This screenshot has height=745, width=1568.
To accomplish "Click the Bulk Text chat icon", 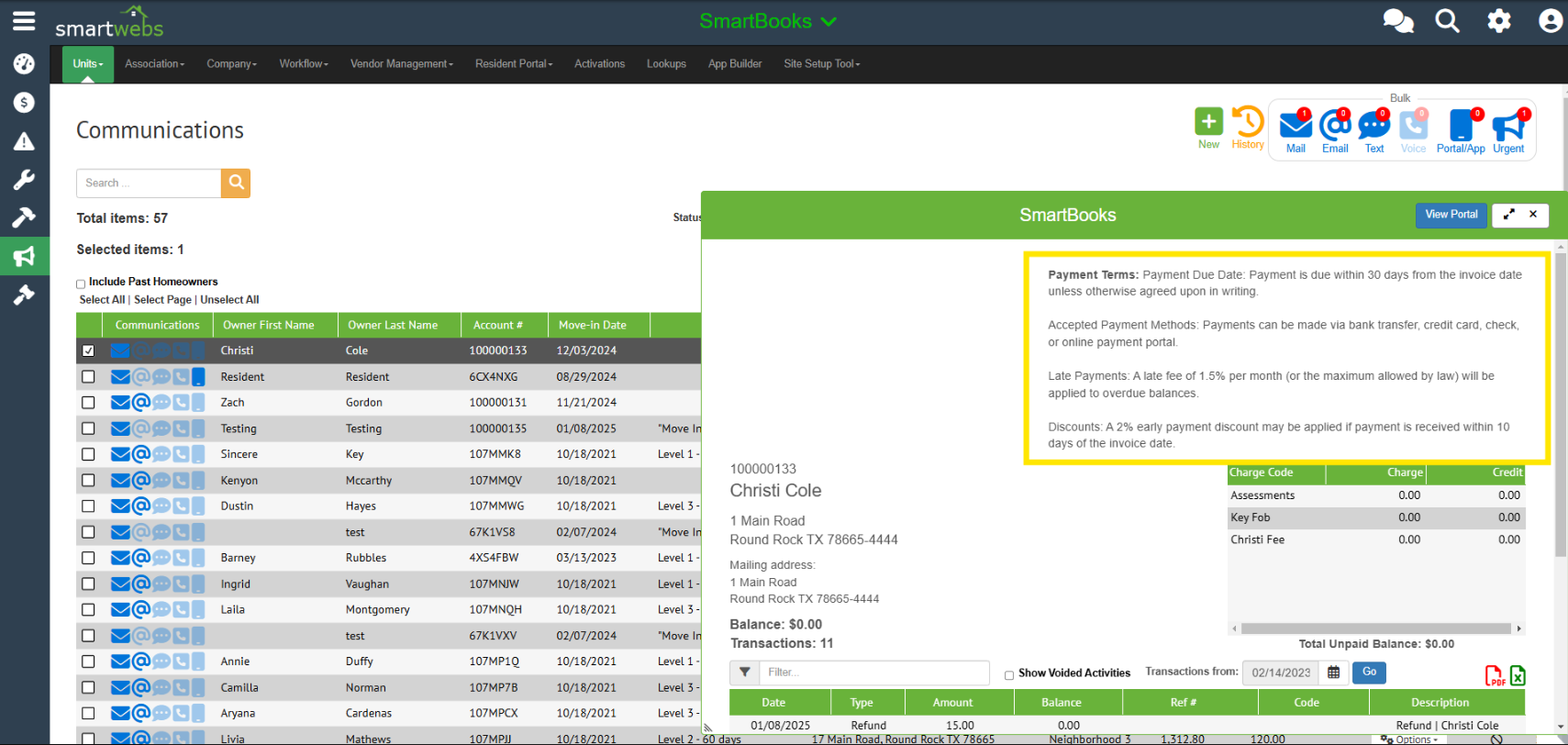I will (x=1373, y=126).
